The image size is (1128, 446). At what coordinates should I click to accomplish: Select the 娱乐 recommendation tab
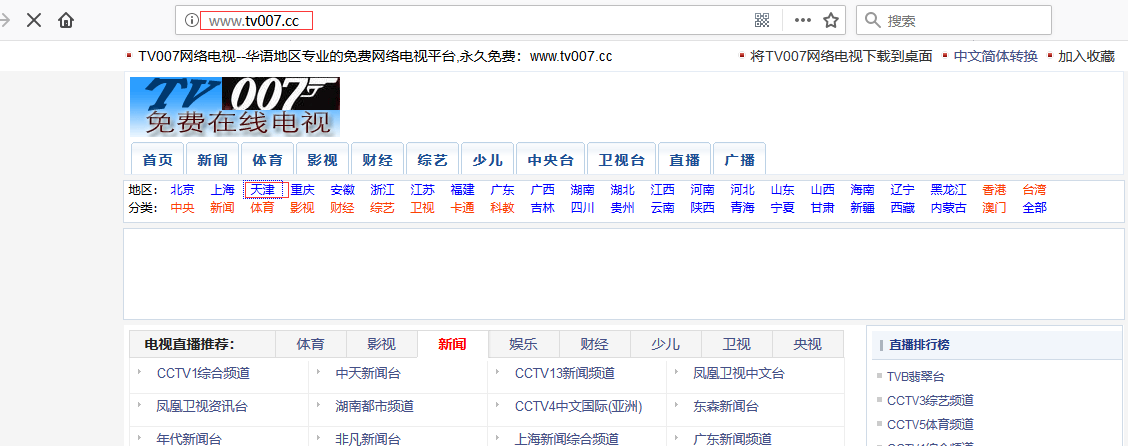(x=523, y=344)
